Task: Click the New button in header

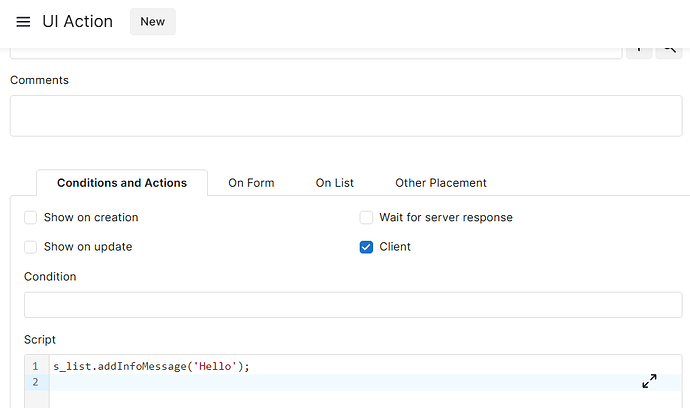Action: [x=153, y=22]
